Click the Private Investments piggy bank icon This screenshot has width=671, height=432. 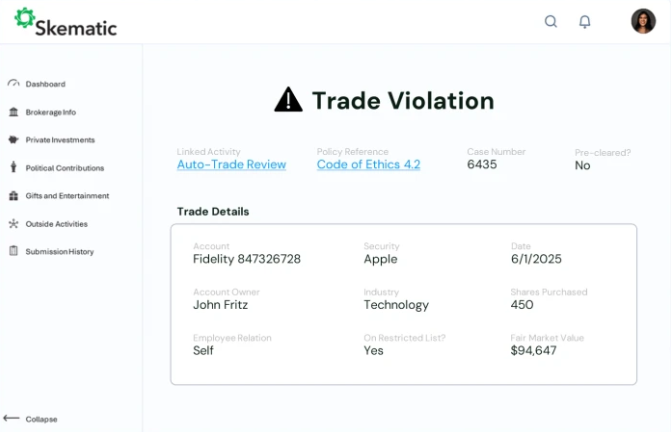[13, 140]
